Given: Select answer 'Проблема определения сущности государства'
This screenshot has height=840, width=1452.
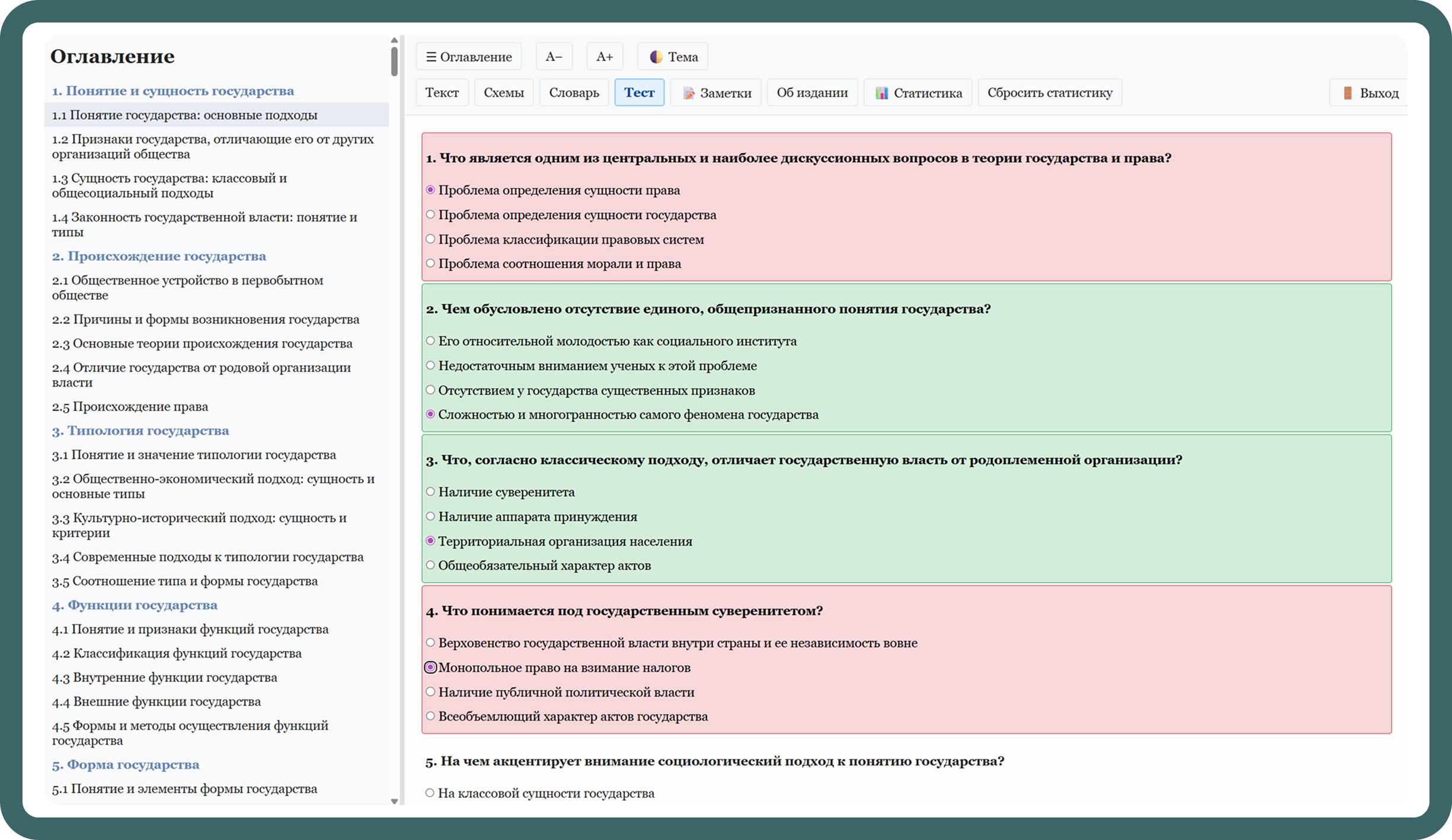Looking at the screenshot, I should pyautogui.click(x=431, y=215).
